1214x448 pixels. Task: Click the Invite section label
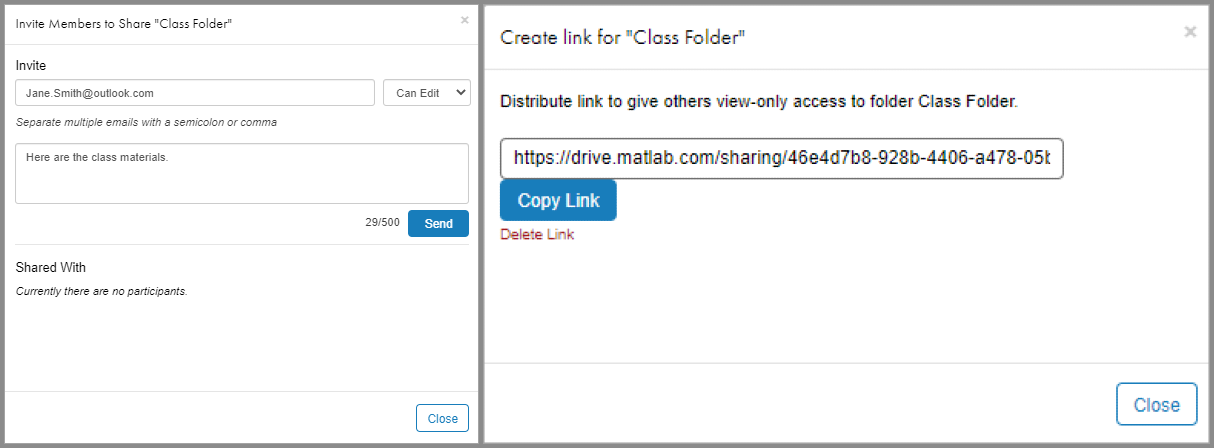click(31, 65)
